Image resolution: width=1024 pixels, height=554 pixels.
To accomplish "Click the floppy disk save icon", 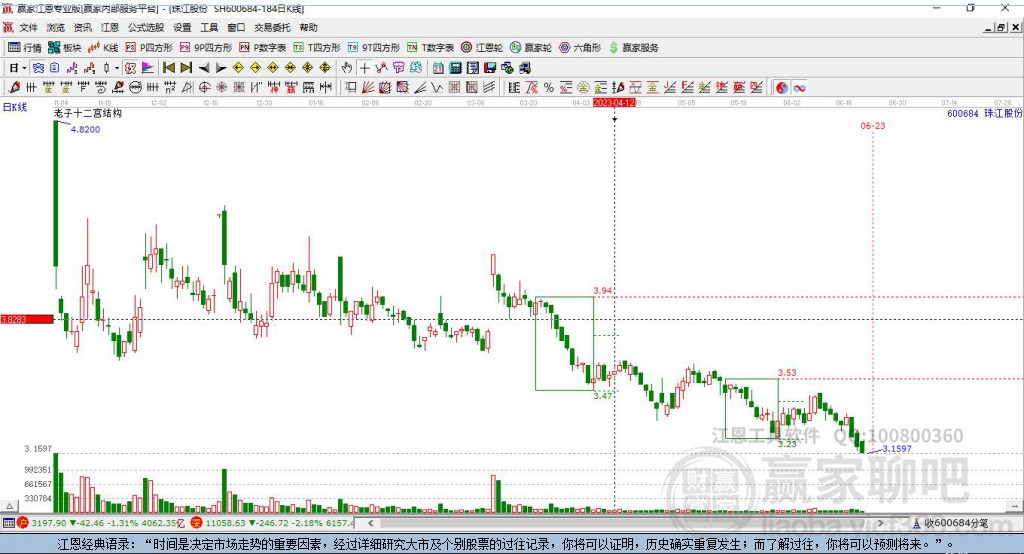I will point(490,68).
